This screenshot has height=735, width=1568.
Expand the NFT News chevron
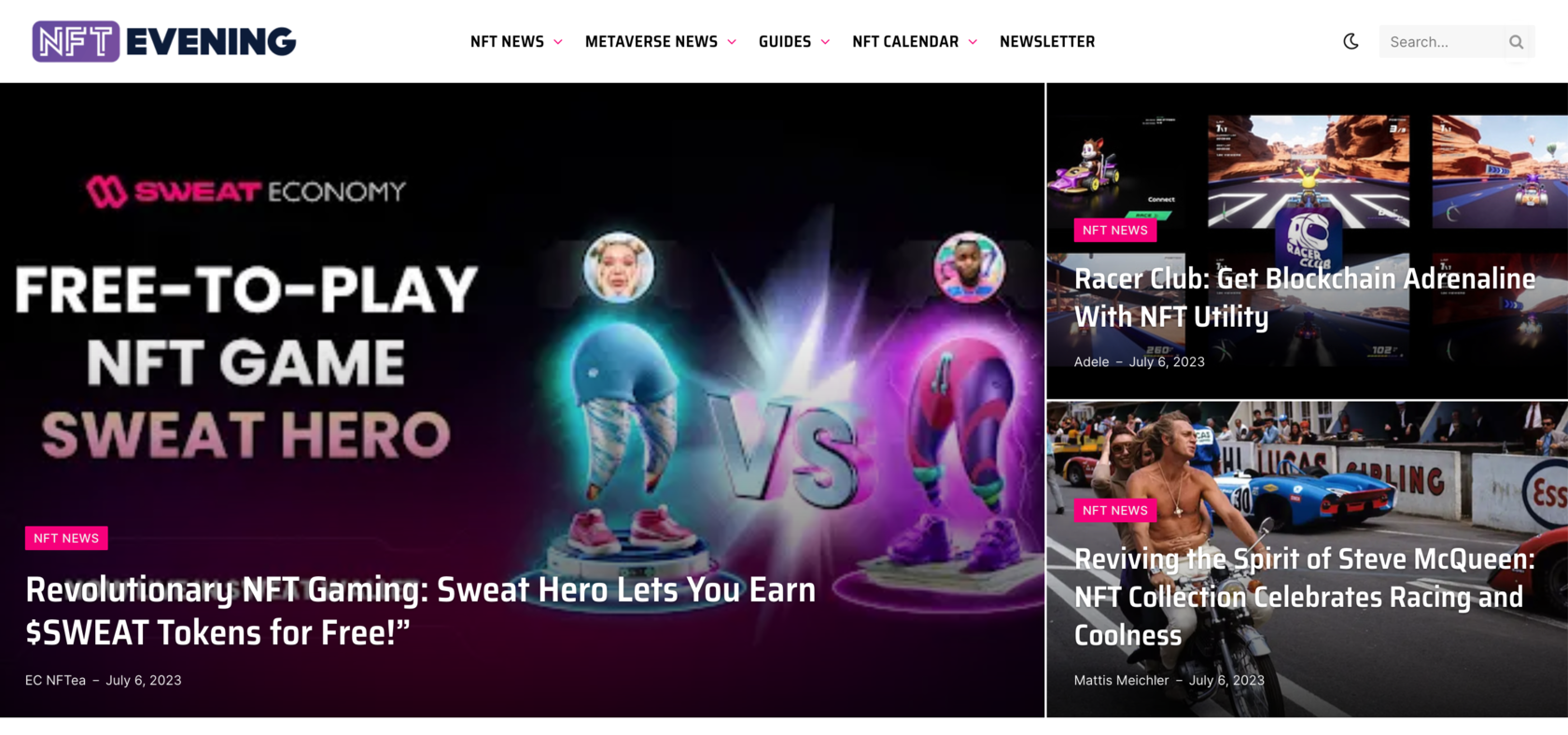click(558, 42)
